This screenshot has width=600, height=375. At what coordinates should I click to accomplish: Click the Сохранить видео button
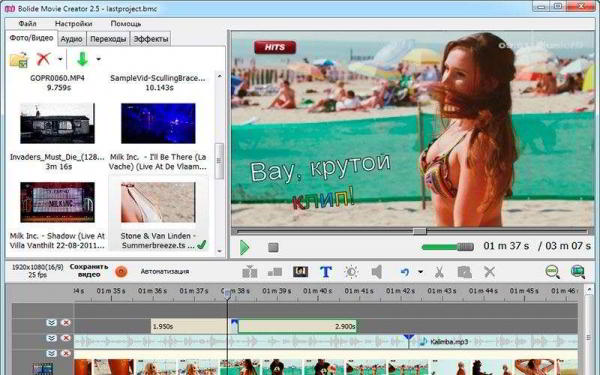point(89,271)
